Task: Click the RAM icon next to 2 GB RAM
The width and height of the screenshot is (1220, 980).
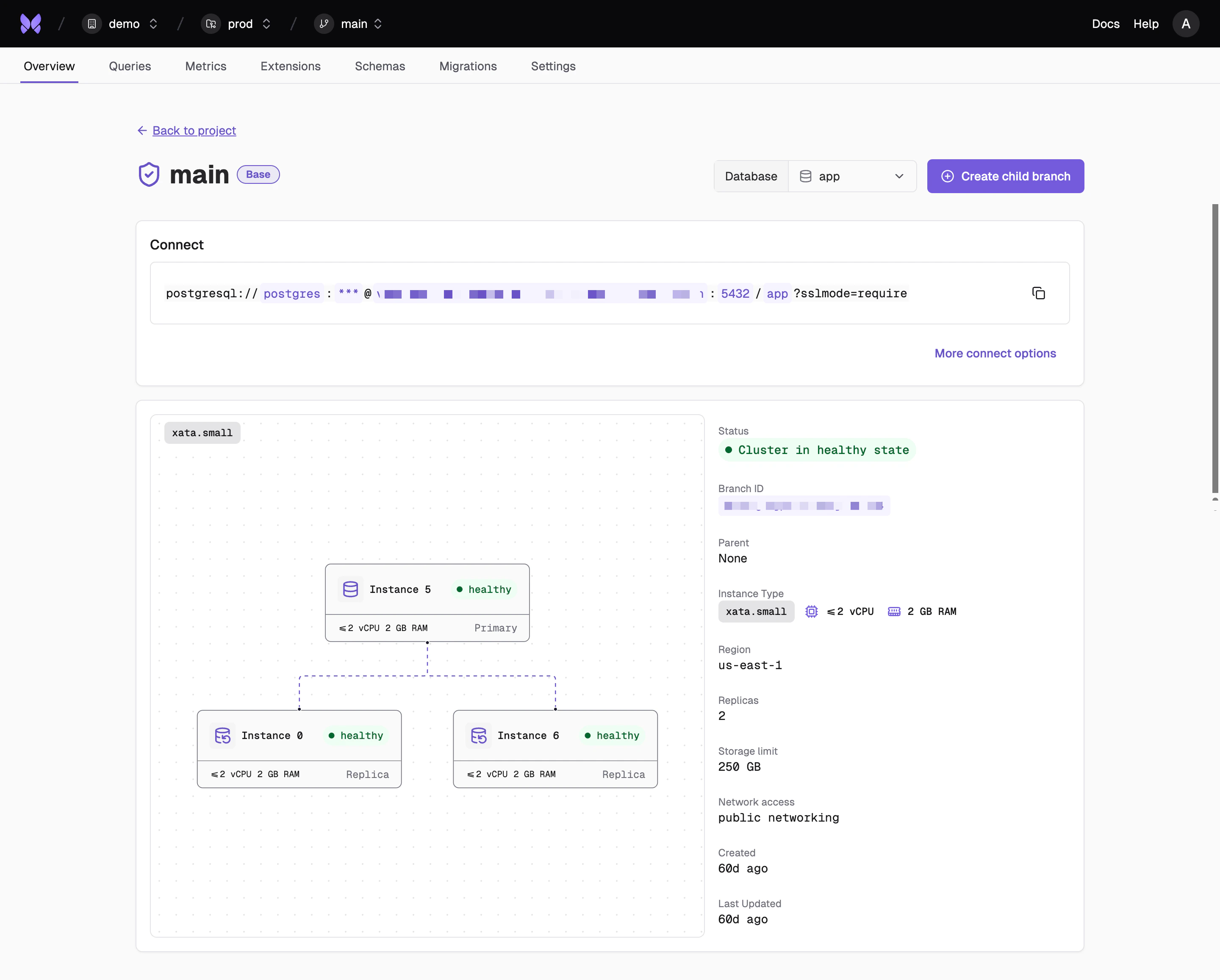Action: tap(894, 611)
